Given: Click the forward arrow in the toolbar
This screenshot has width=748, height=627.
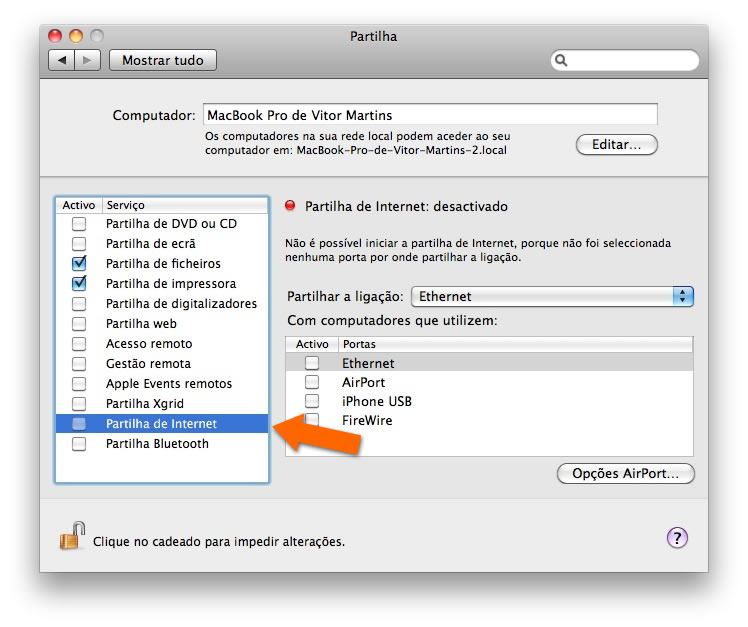Looking at the screenshot, I should [x=88, y=60].
